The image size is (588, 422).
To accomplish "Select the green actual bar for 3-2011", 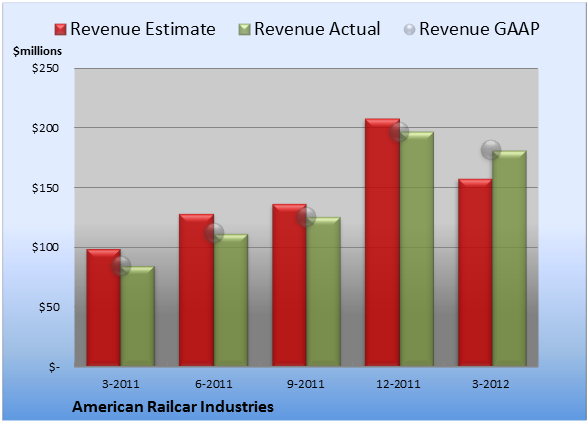I will pyautogui.click(x=138, y=316).
